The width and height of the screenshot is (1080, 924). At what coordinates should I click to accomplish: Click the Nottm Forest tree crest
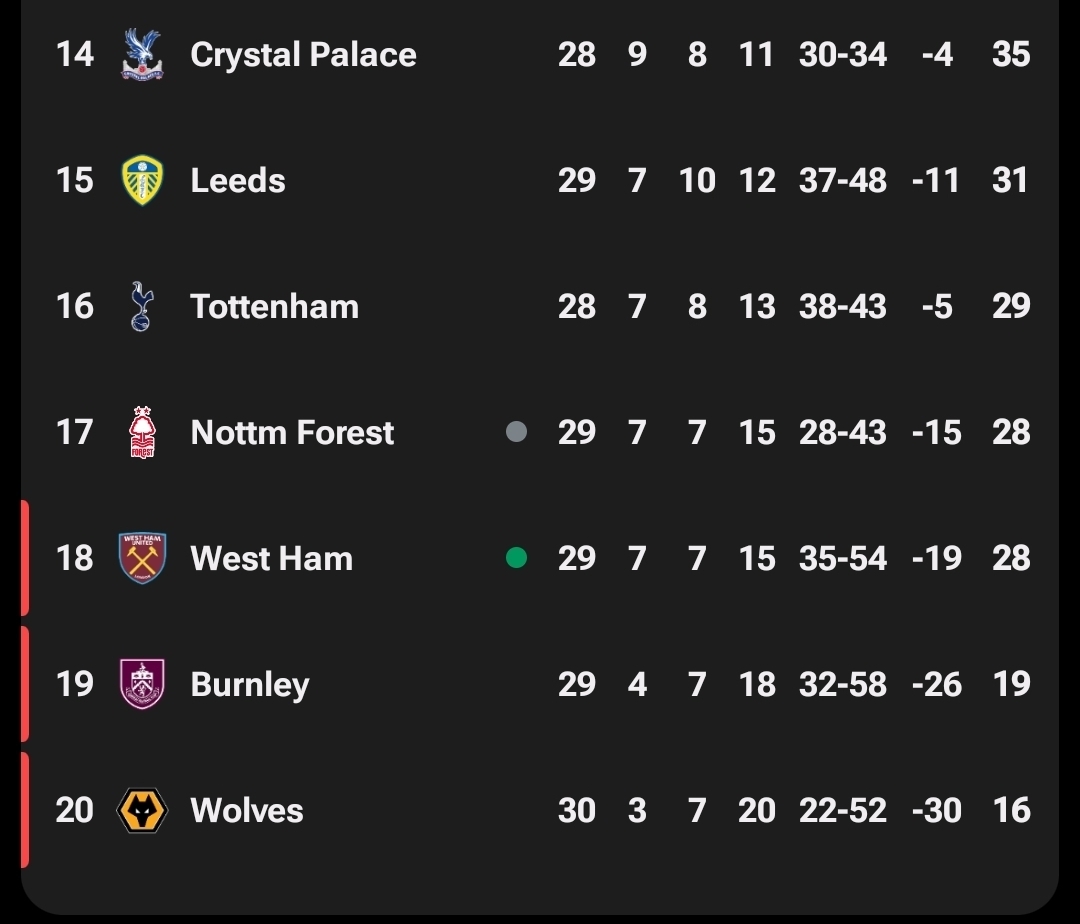142,432
